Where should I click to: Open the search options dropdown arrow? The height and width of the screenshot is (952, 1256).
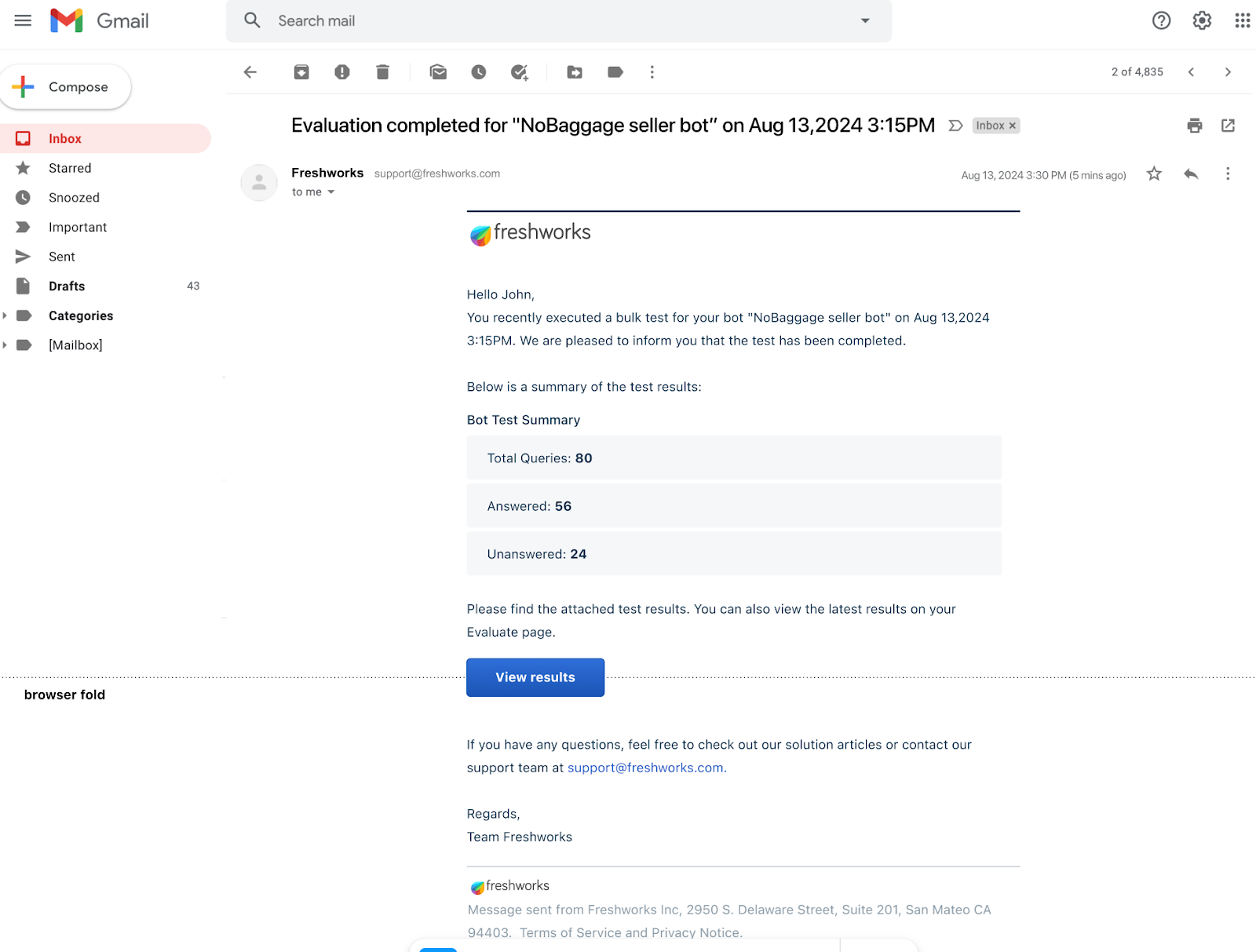(865, 20)
